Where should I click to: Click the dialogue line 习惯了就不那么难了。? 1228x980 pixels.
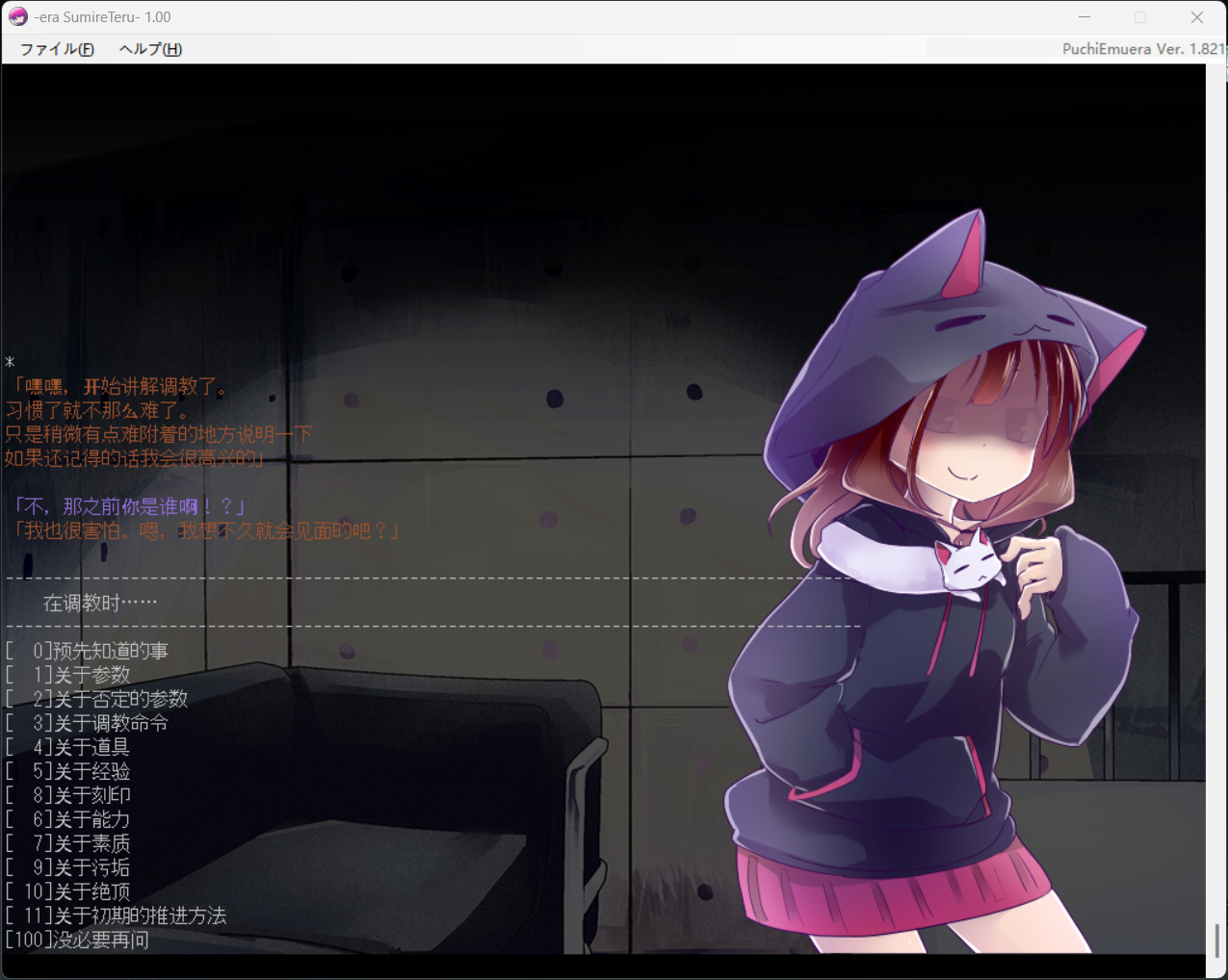point(100,410)
